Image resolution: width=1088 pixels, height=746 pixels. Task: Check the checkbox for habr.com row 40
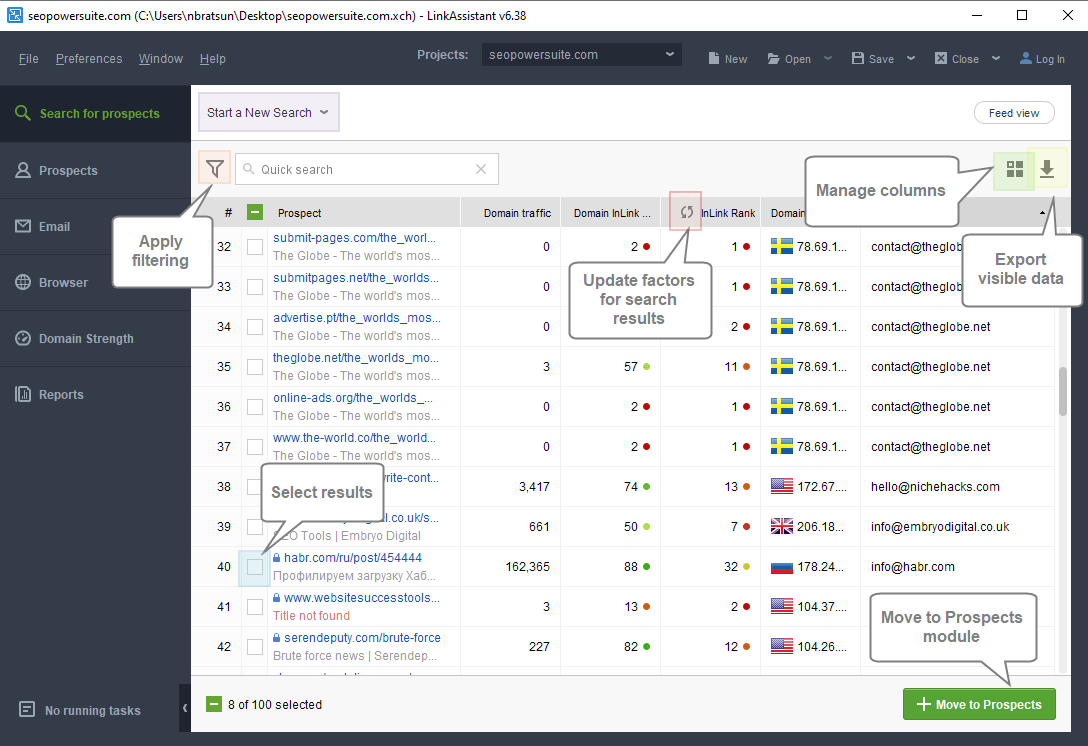point(255,566)
